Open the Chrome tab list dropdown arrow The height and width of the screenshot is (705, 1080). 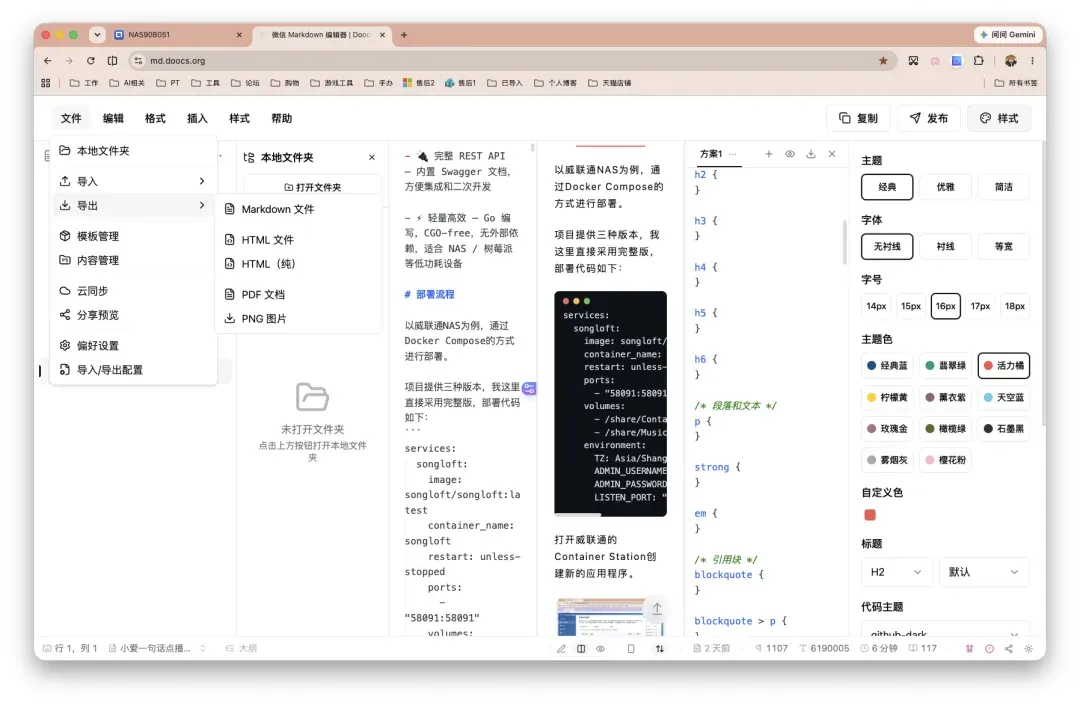click(97, 34)
